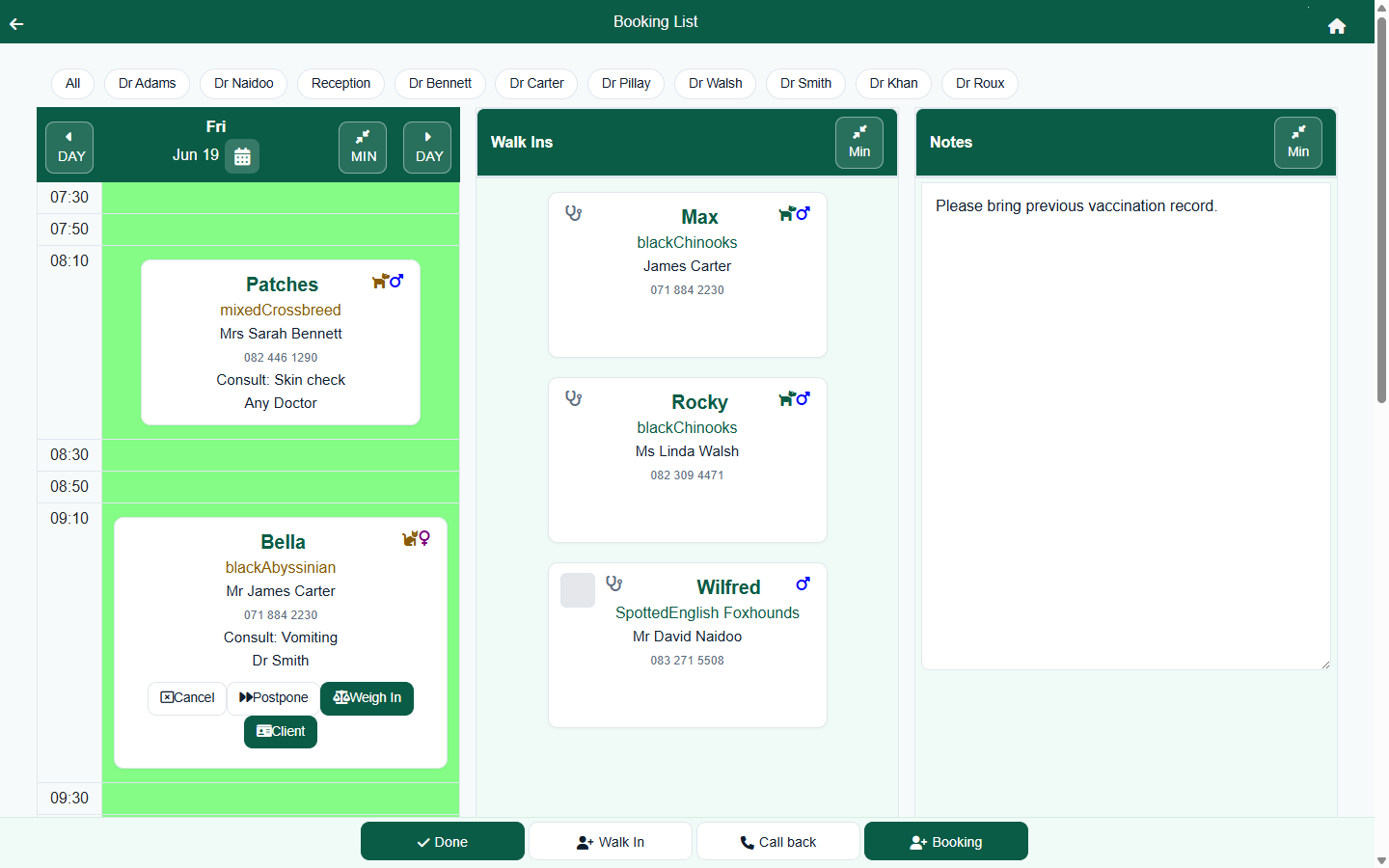Click the Fri Jun 19 date label
The image size is (1389, 868).
196,142
